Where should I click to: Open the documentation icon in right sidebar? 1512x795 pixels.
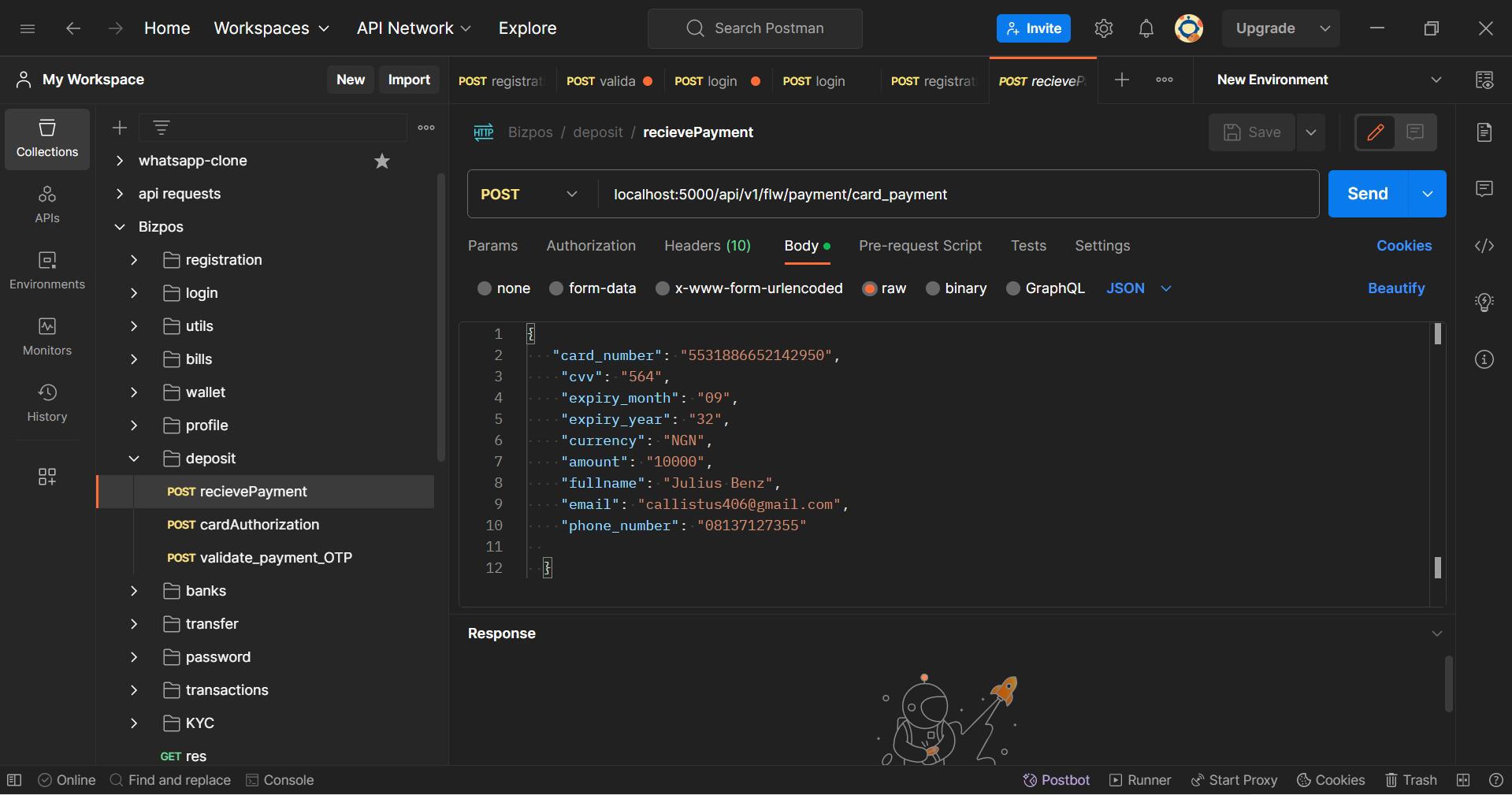[1484, 132]
